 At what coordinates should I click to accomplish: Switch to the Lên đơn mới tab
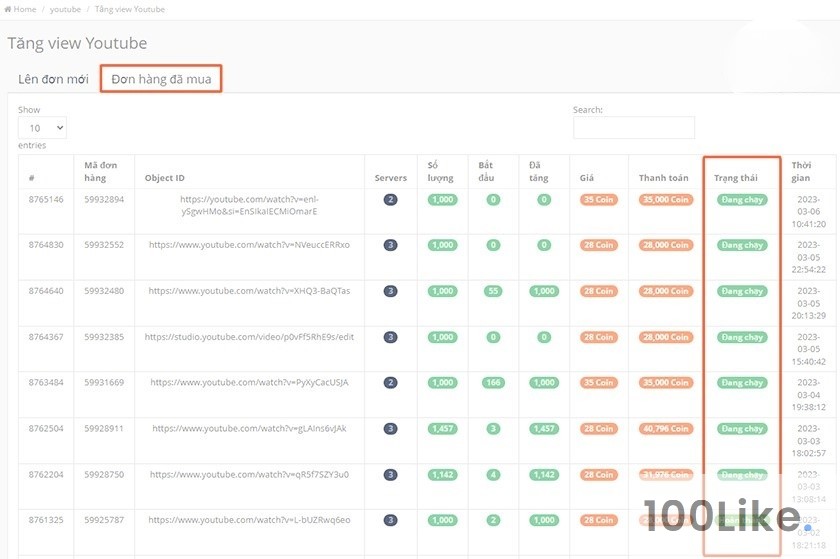53,79
